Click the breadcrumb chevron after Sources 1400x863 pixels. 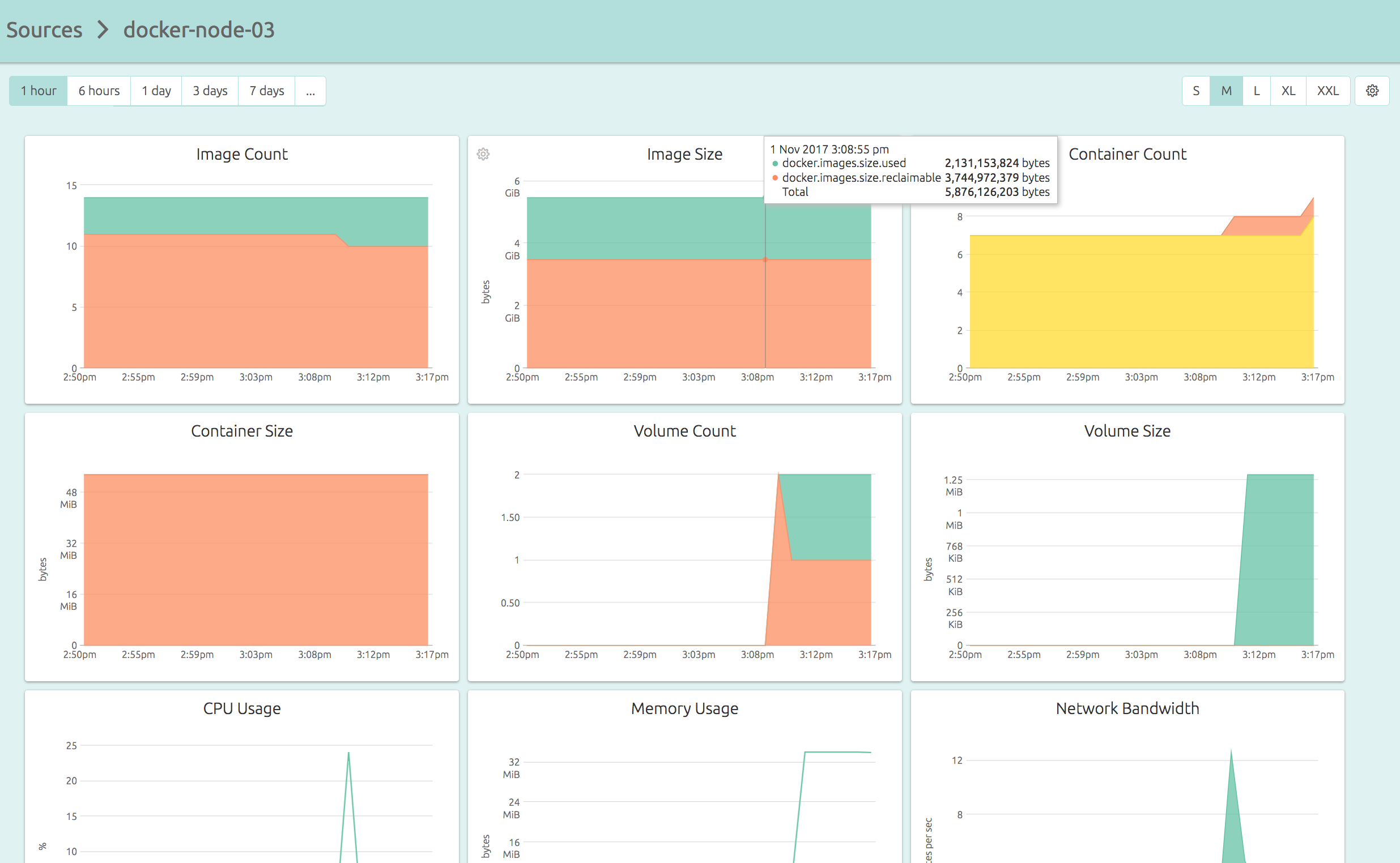[x=103, y=29]
